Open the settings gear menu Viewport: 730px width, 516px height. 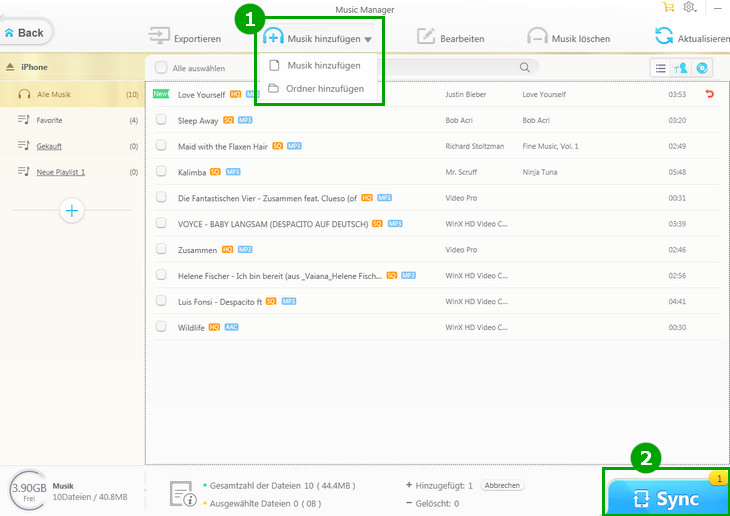(689, 7)
